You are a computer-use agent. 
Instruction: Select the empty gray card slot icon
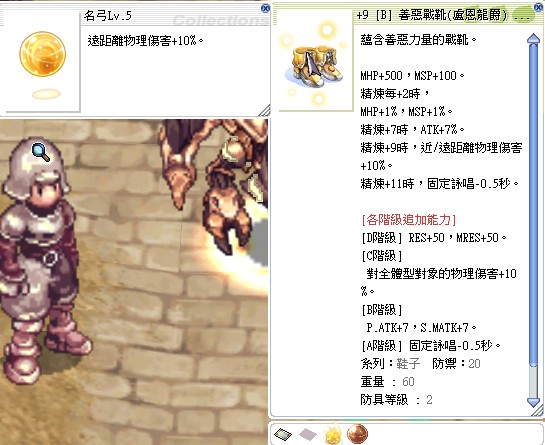click(x=308, y=434)
